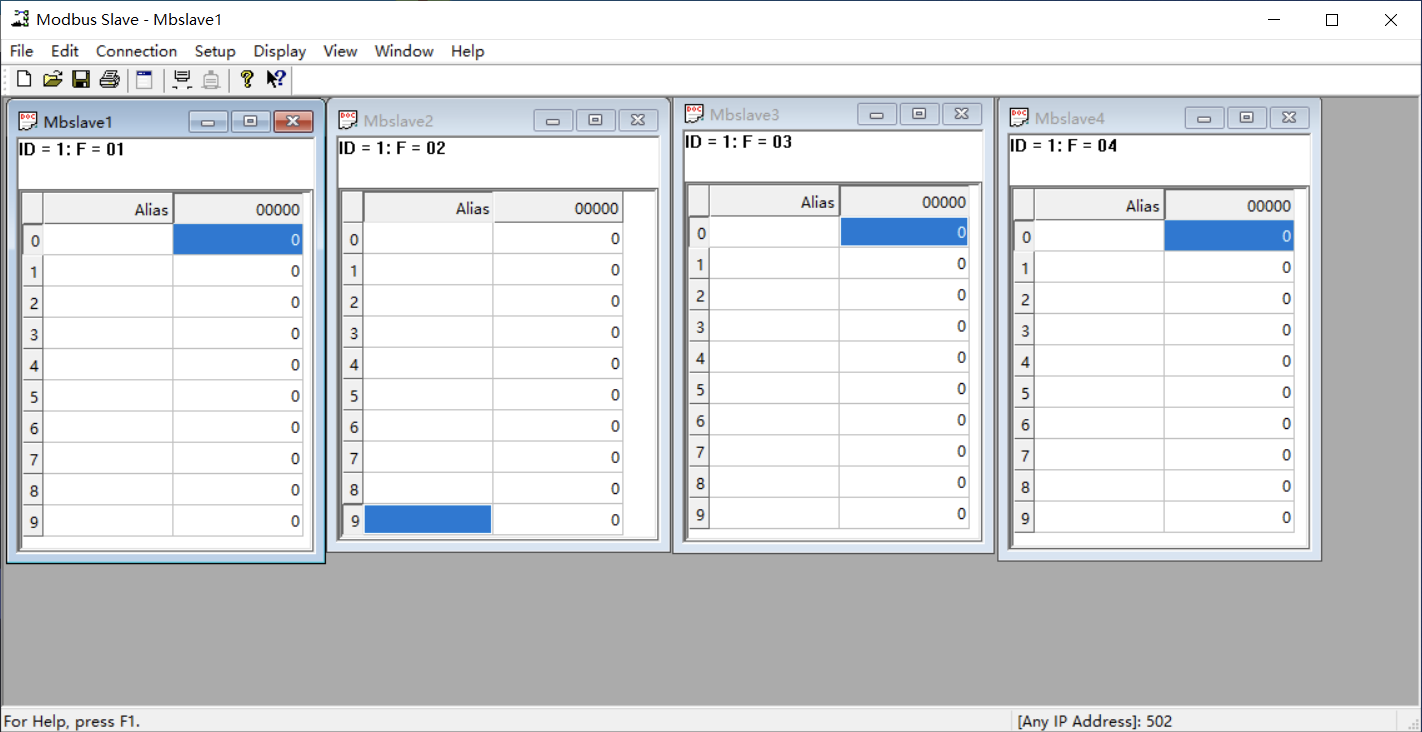The image size is (1422, 732).
Task: Open the View menu
Action: click(x=340, y=51)
